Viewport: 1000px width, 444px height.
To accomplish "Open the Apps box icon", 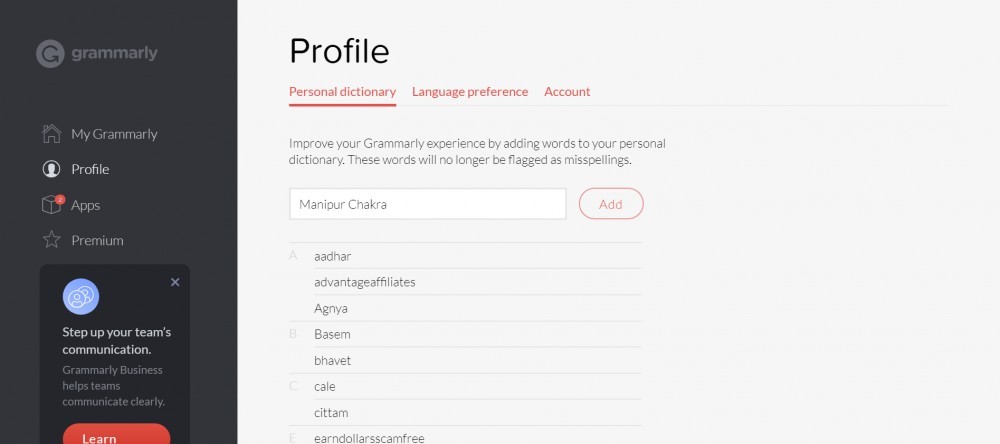I will [x=51, y=205].
